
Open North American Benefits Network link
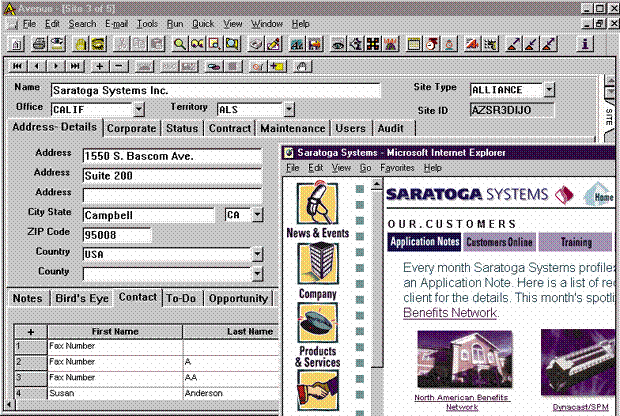[462, 402]
